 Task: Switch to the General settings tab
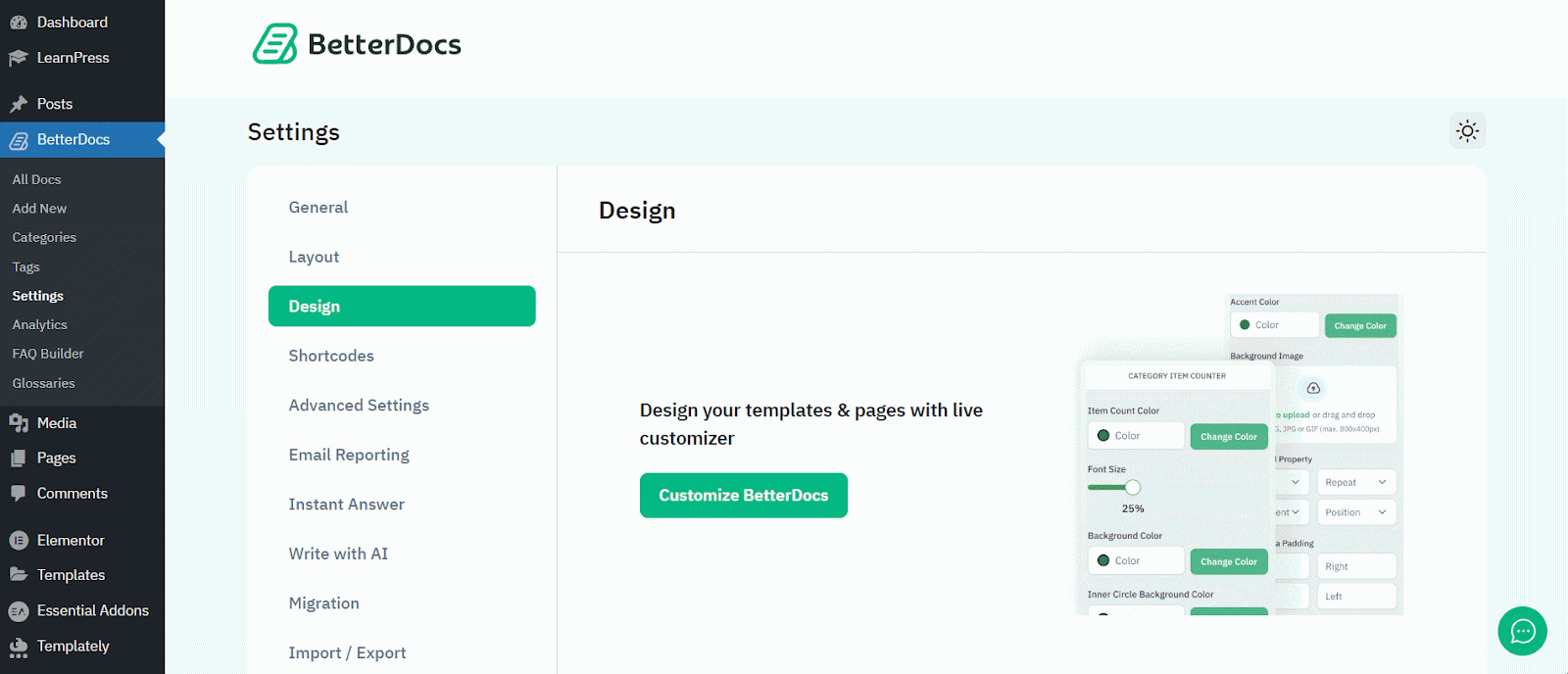click(x=318, y=207)
